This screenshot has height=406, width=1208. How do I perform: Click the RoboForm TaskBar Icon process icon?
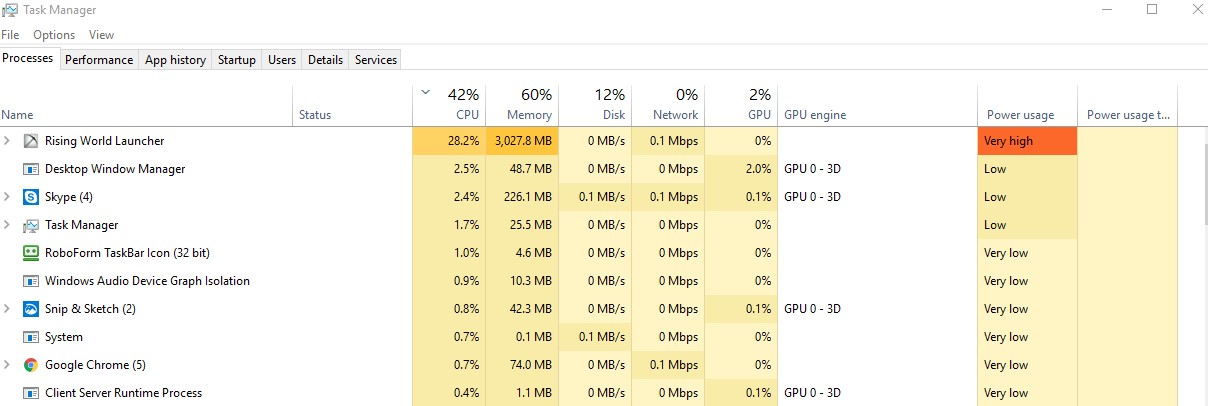pyautogui.click(x=30, y=253)
